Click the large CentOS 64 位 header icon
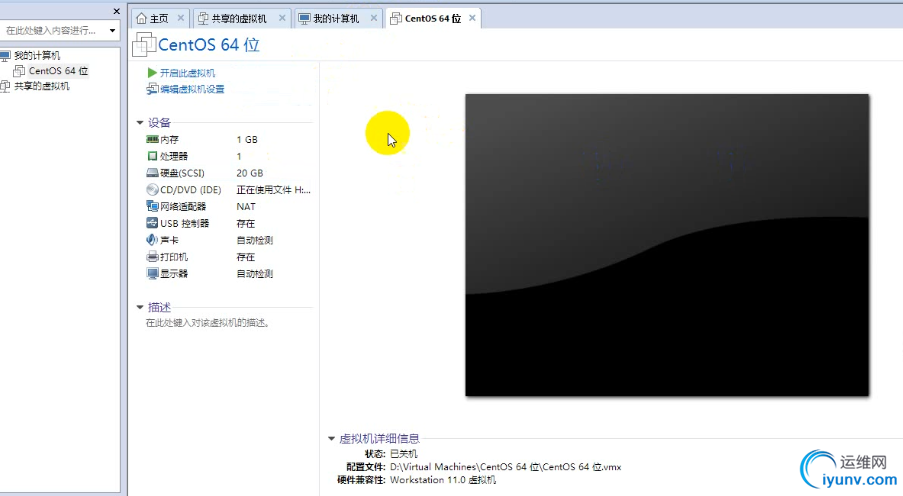Screen dimensions: 903x496 [x=144, y=44]
